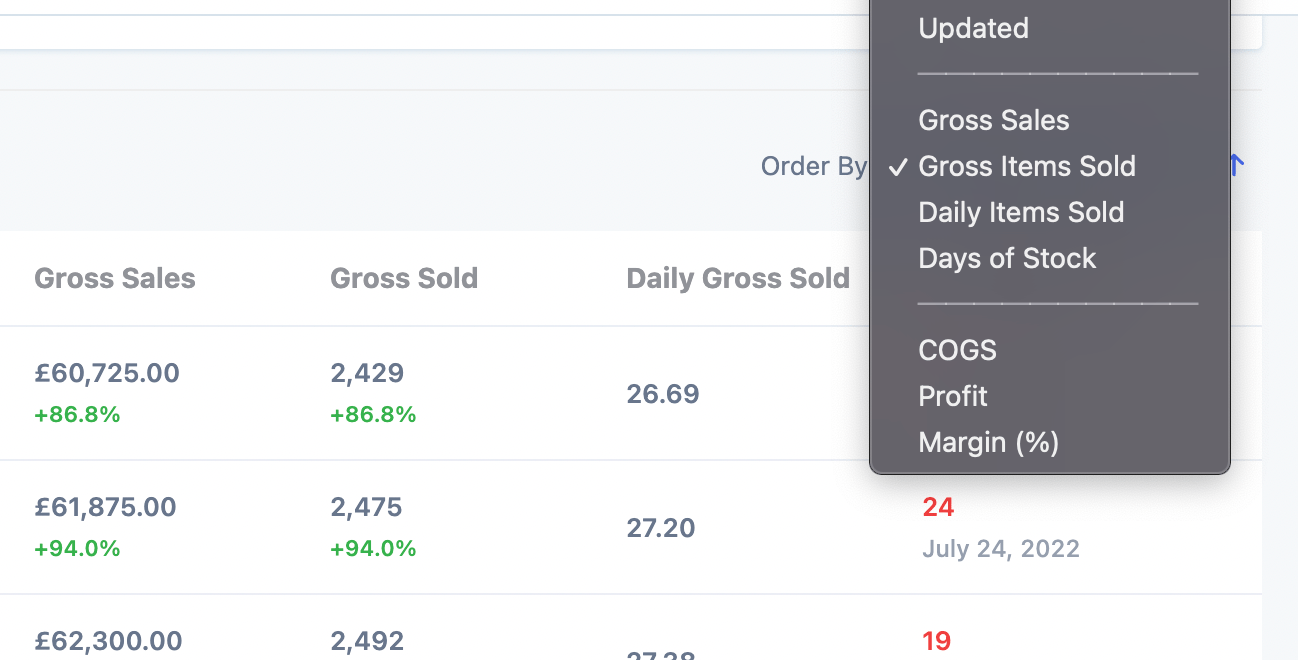Image resolution: width=1298 pixels, height=660 pixels.
Task: Select 'Updated' from the Order By menu
Action: click(x=973, y=29)
